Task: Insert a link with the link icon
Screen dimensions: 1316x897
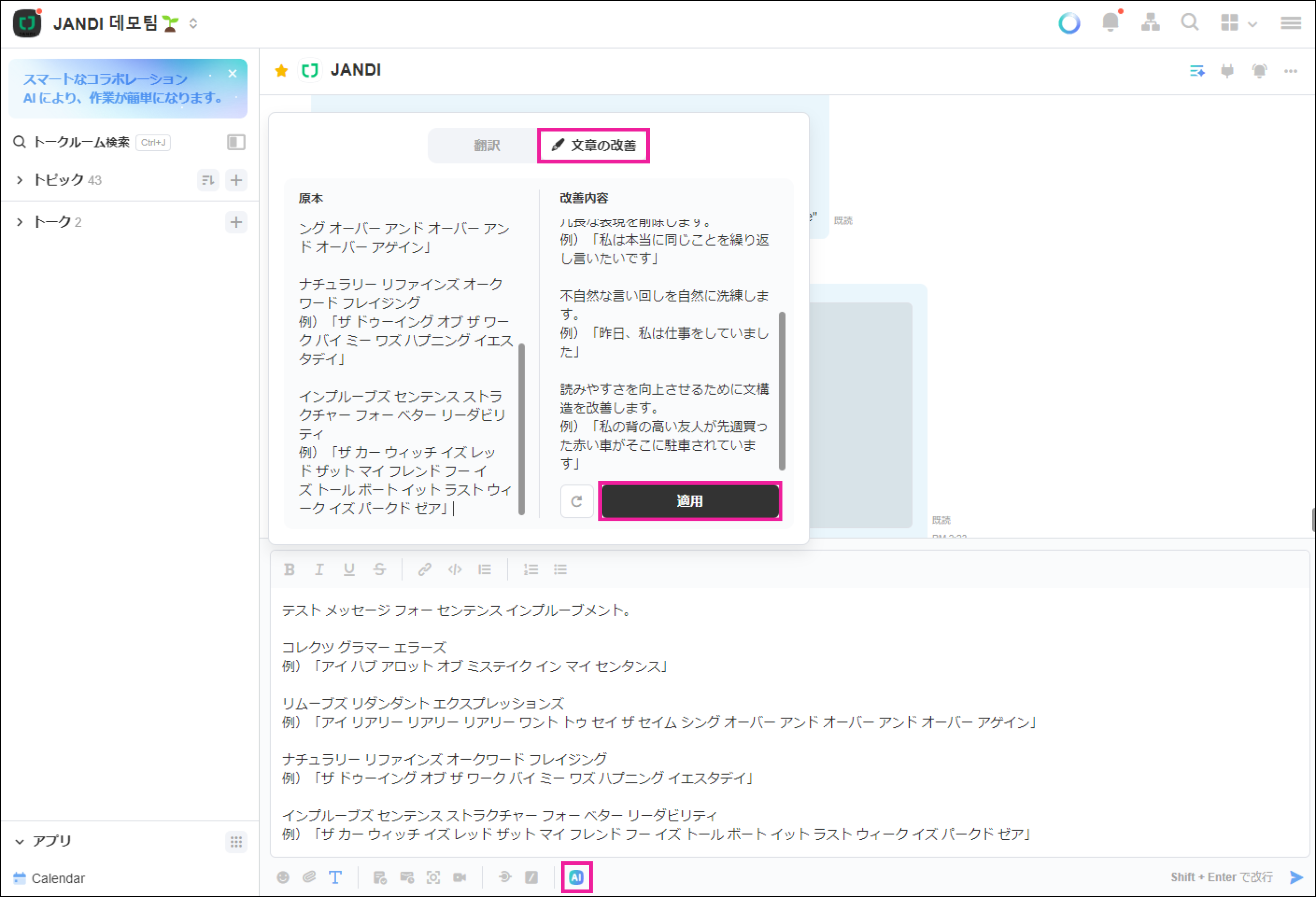Action: pyautogui.click(x=424, y=569)
